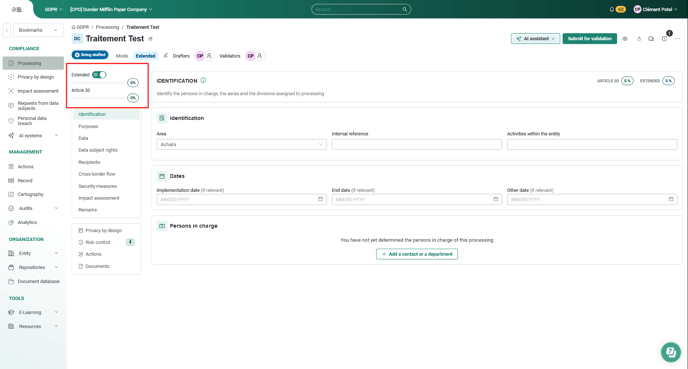Click the Internal reference input
Screen dimensions: 688x369
416,144
